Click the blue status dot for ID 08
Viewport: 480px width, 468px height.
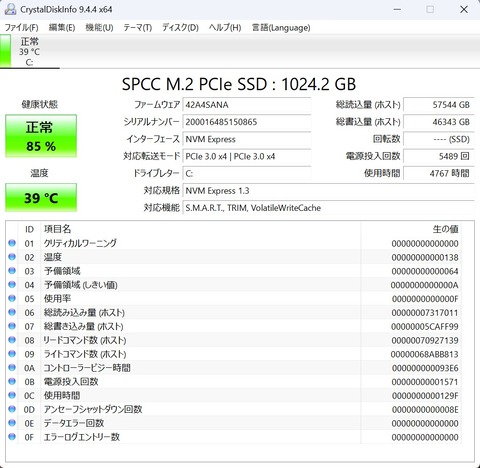pyautogui.click(x=12, y=340)
